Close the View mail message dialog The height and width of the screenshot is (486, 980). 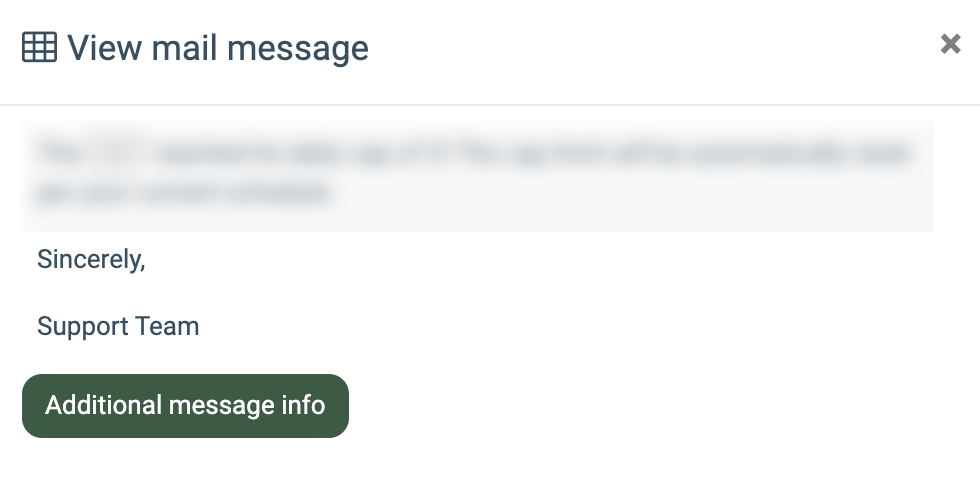(x=950, y=44)
